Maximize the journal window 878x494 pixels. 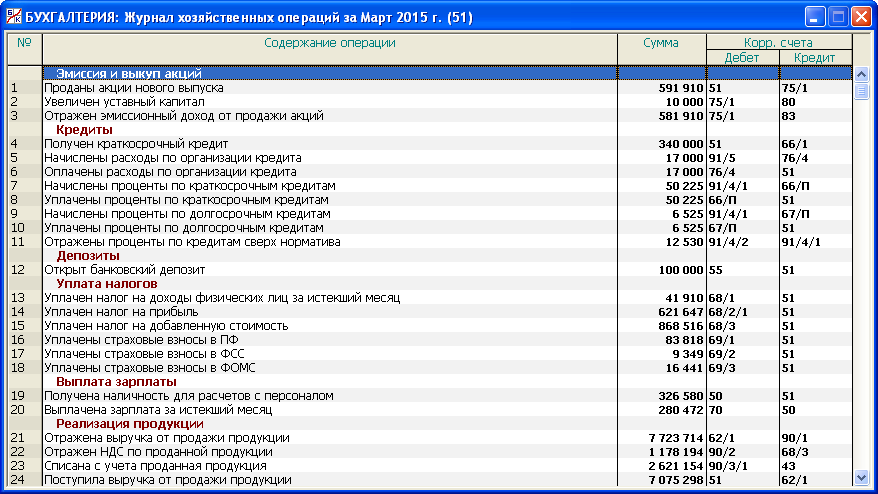(x=838, y=17)
